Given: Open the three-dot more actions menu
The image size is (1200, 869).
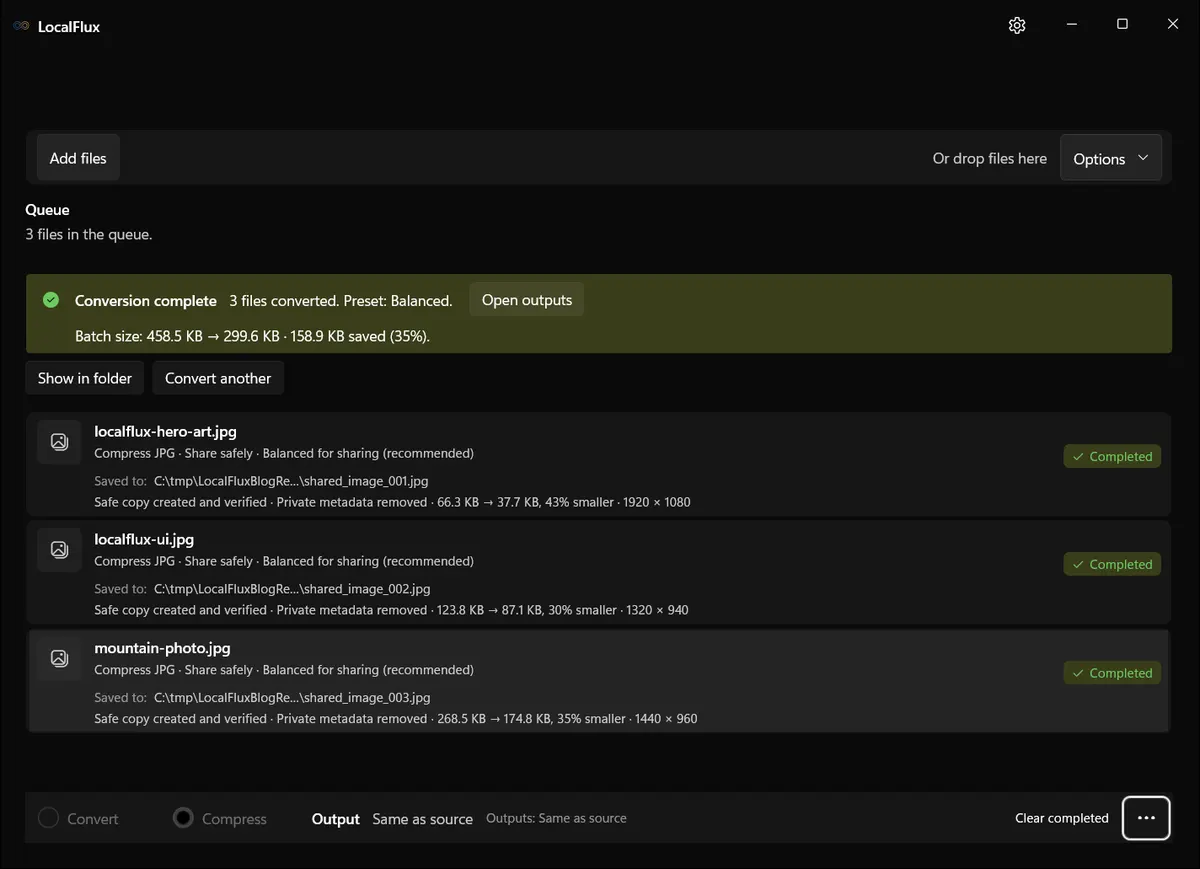Looking at the screenshot, I should [1146, 818].
